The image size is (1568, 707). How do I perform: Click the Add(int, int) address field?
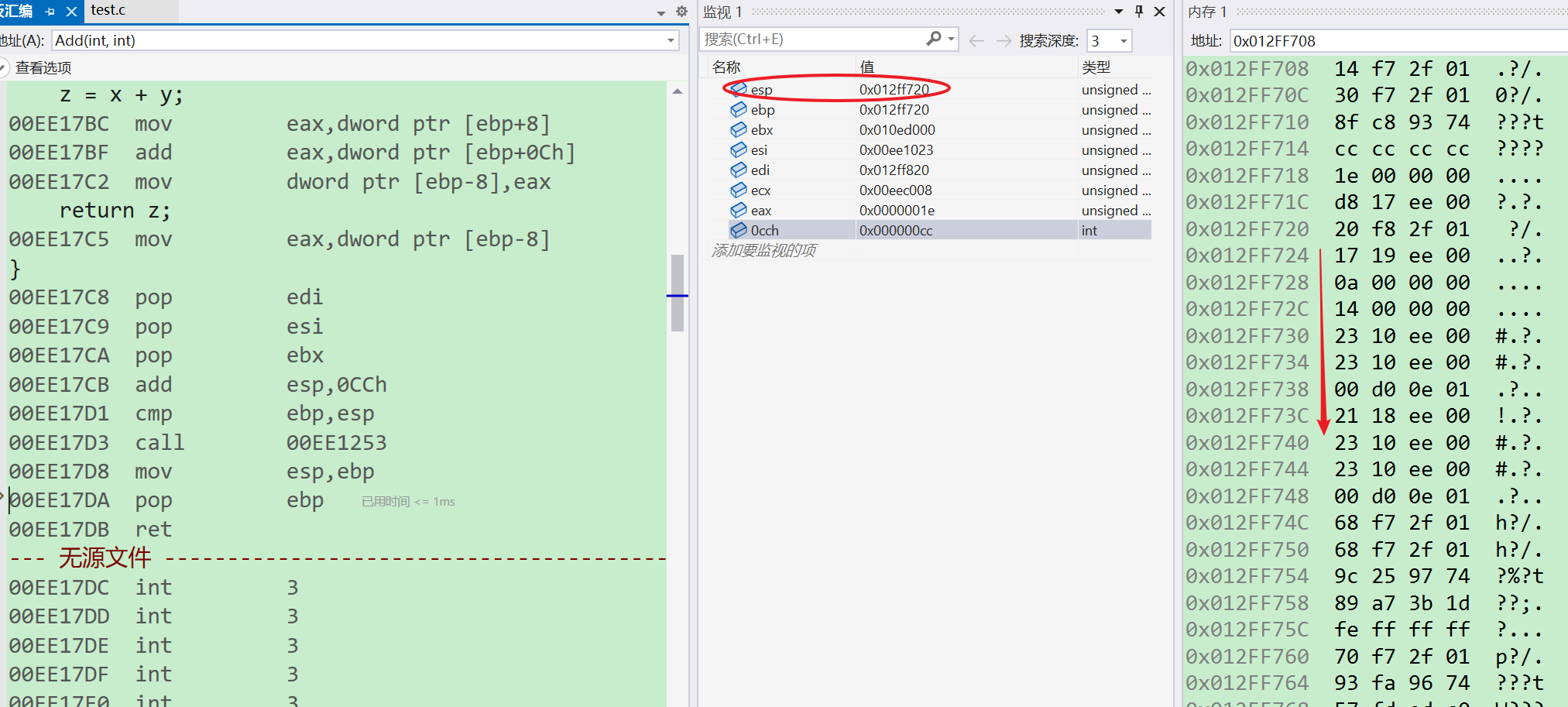tap(359, 40)
